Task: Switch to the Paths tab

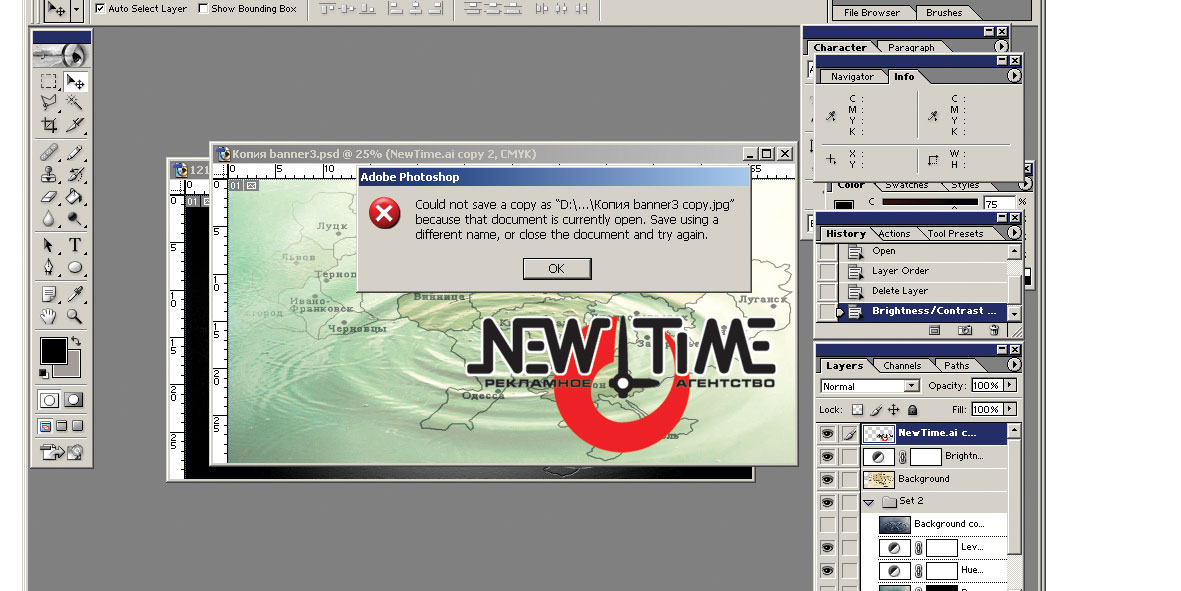Action: point(957,366)
